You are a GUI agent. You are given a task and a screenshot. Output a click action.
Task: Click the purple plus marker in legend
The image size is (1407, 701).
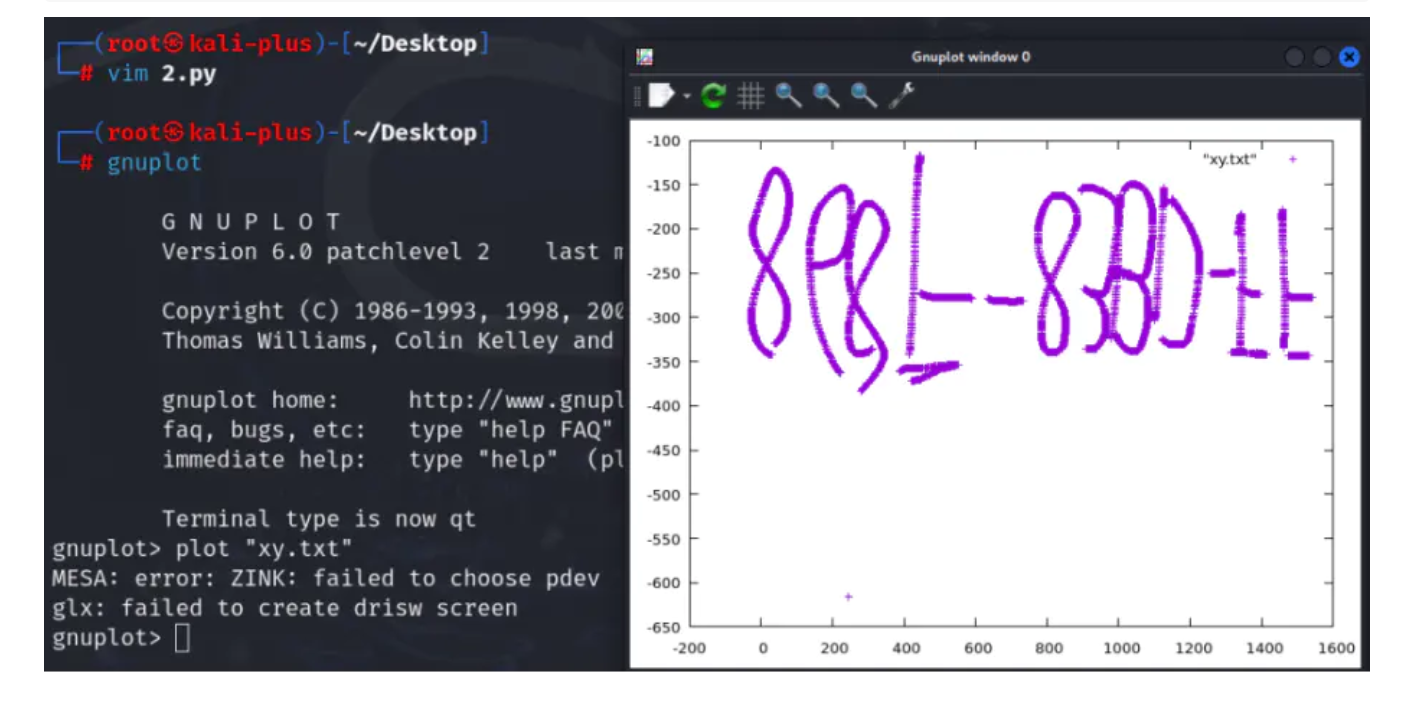coord(1292,159)
